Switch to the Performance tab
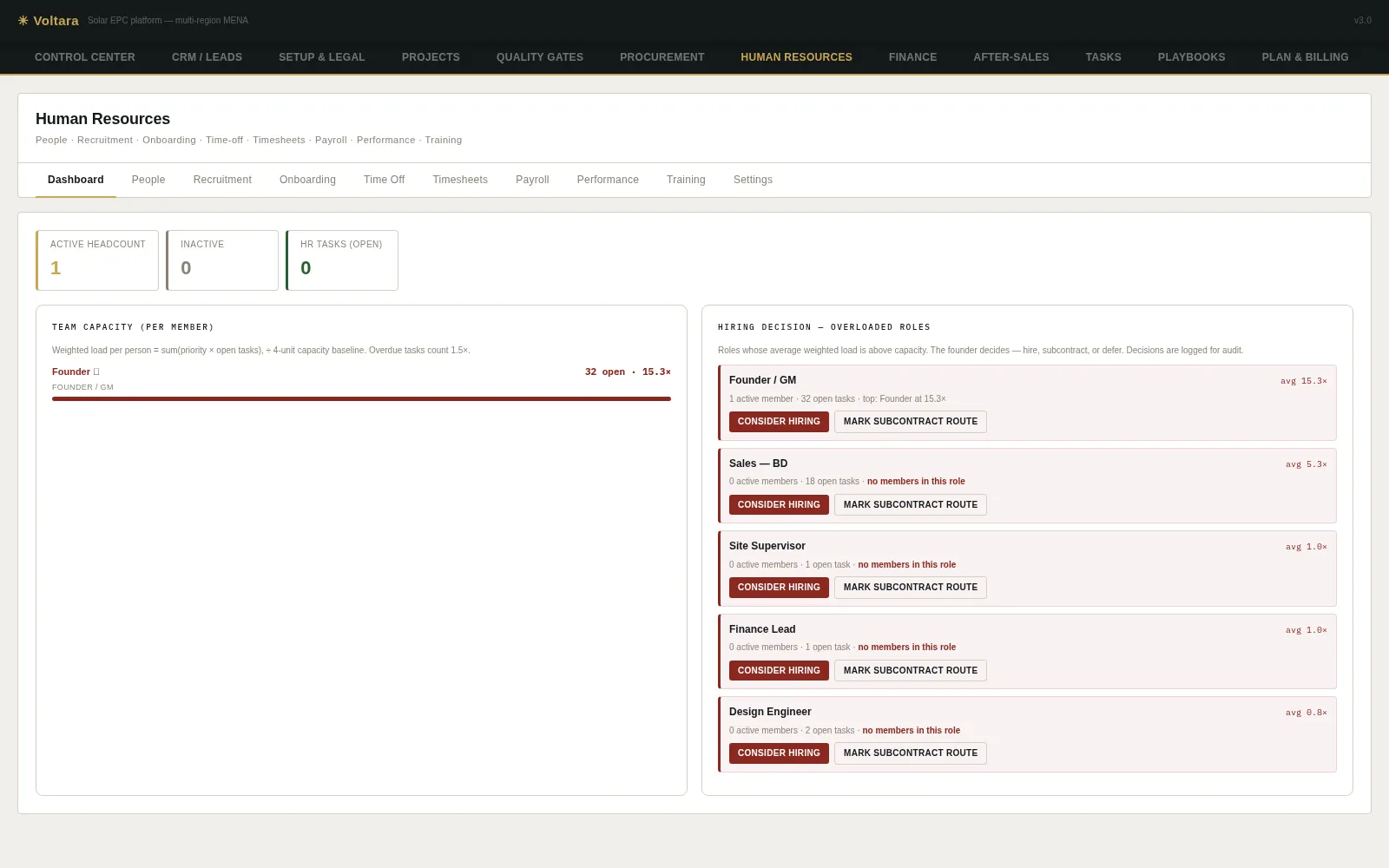 [x=608, y=180]
